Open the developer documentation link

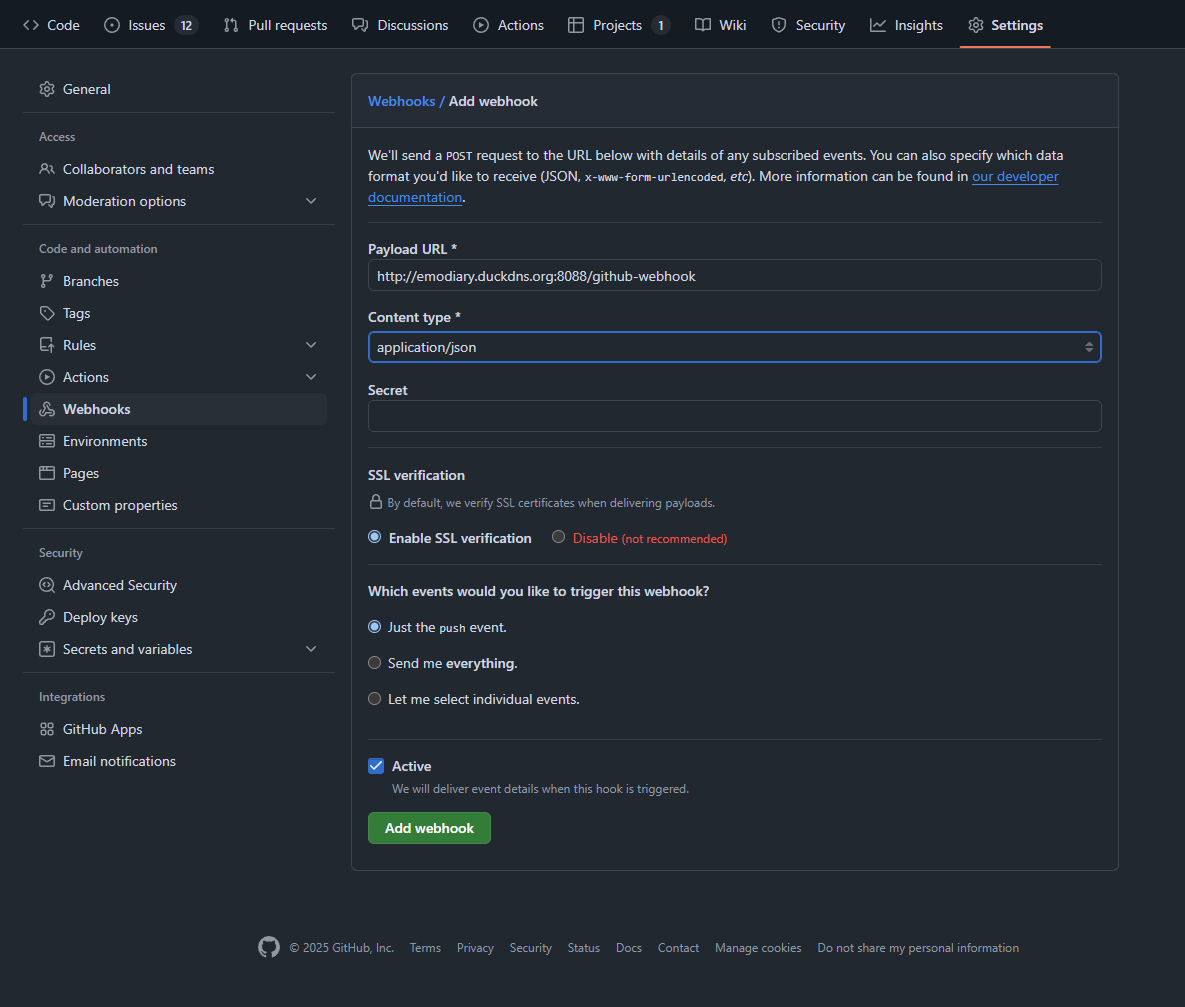coord(1015,176)
